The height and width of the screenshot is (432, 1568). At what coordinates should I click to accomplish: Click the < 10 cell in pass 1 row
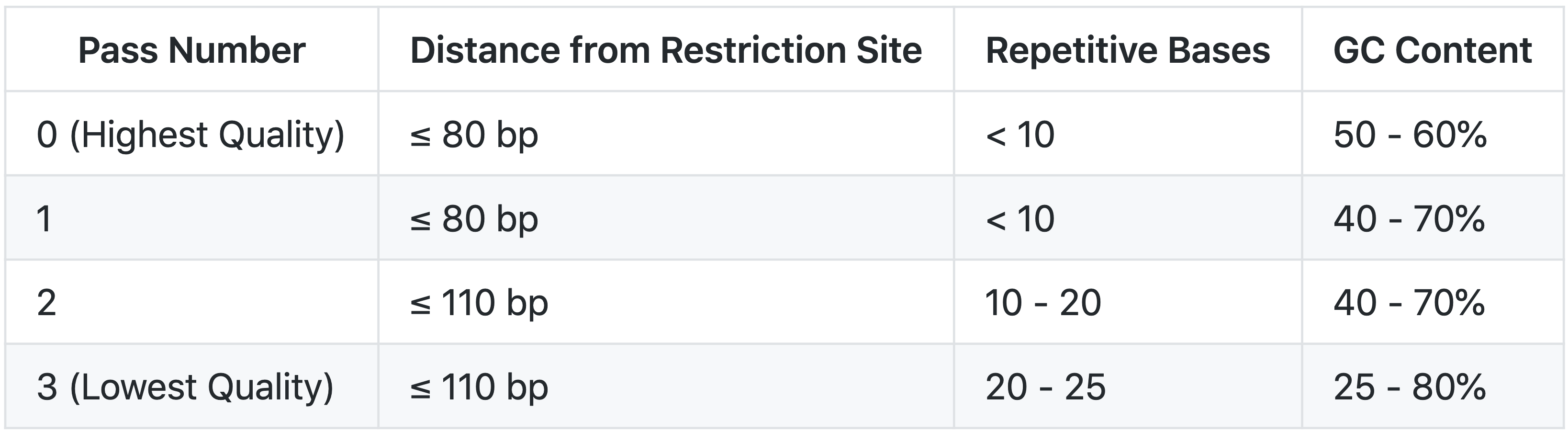tap(1128, 218)
